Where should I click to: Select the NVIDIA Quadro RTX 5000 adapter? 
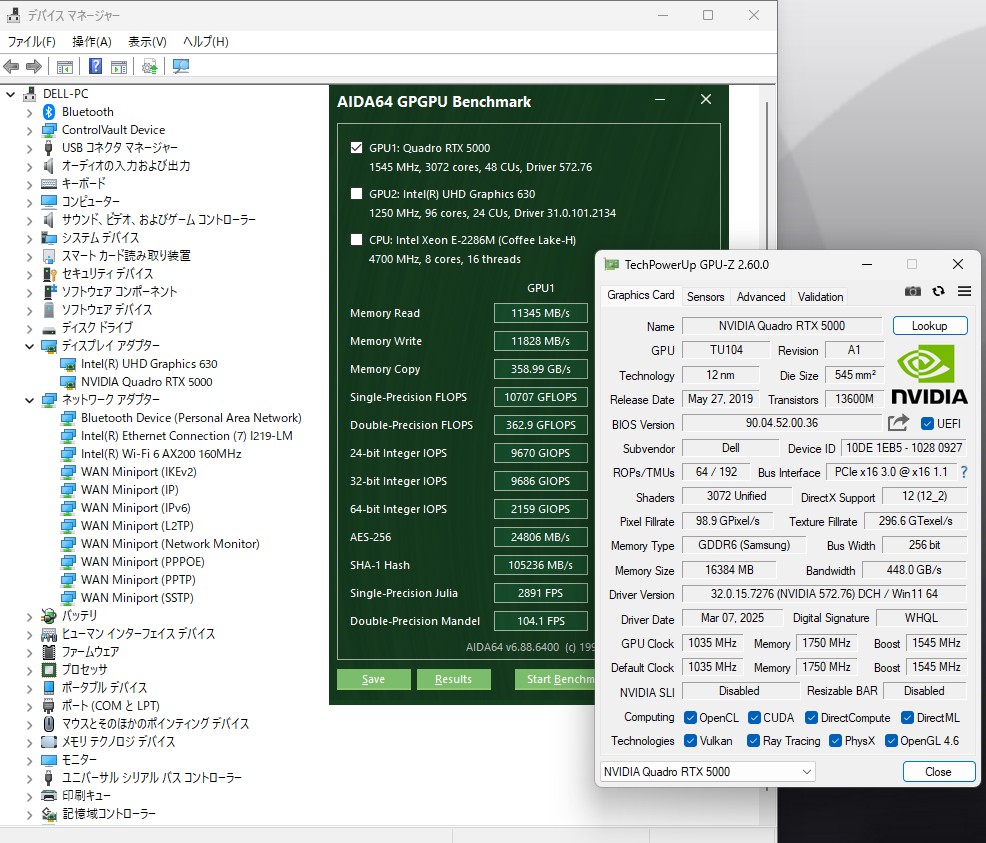coord(146,382)
